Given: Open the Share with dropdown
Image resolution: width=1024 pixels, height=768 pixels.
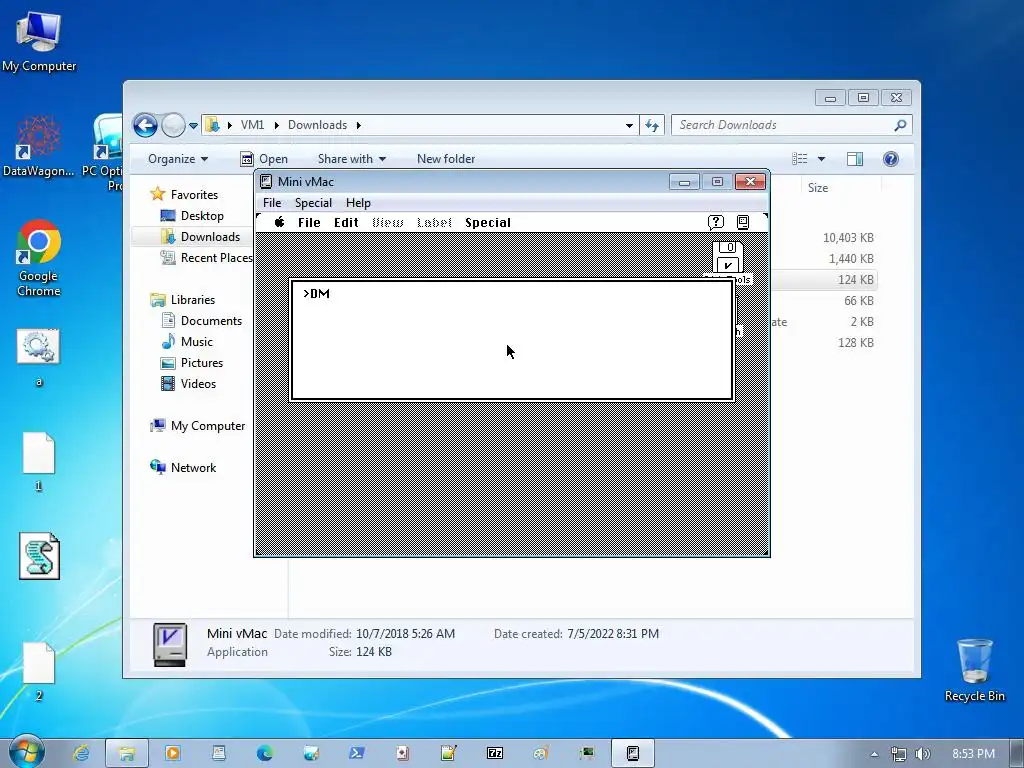Looking at the screenshot, I should point(351,159).
